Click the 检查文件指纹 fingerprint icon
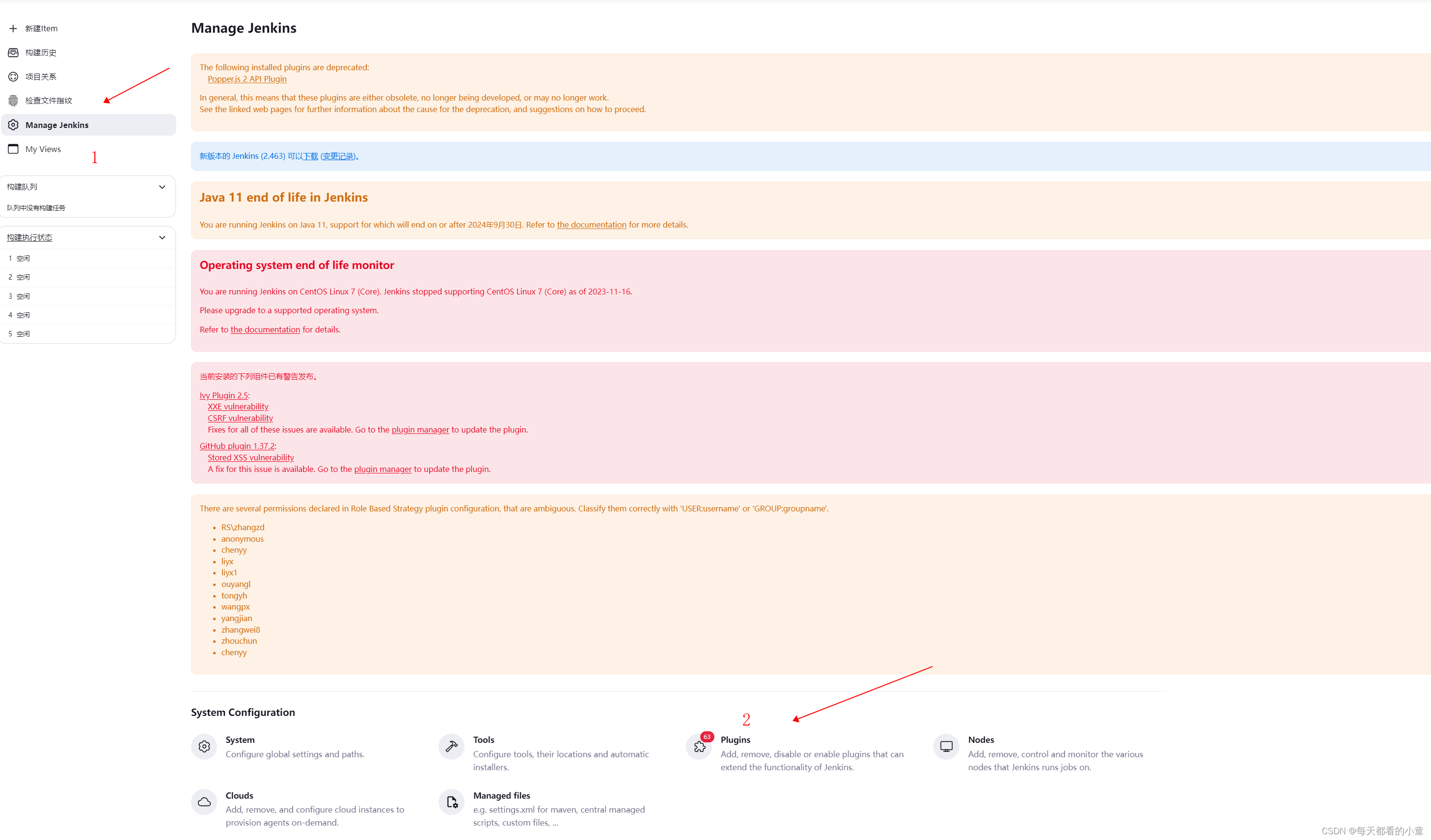The image size is (1431, 840). (13, 101)
